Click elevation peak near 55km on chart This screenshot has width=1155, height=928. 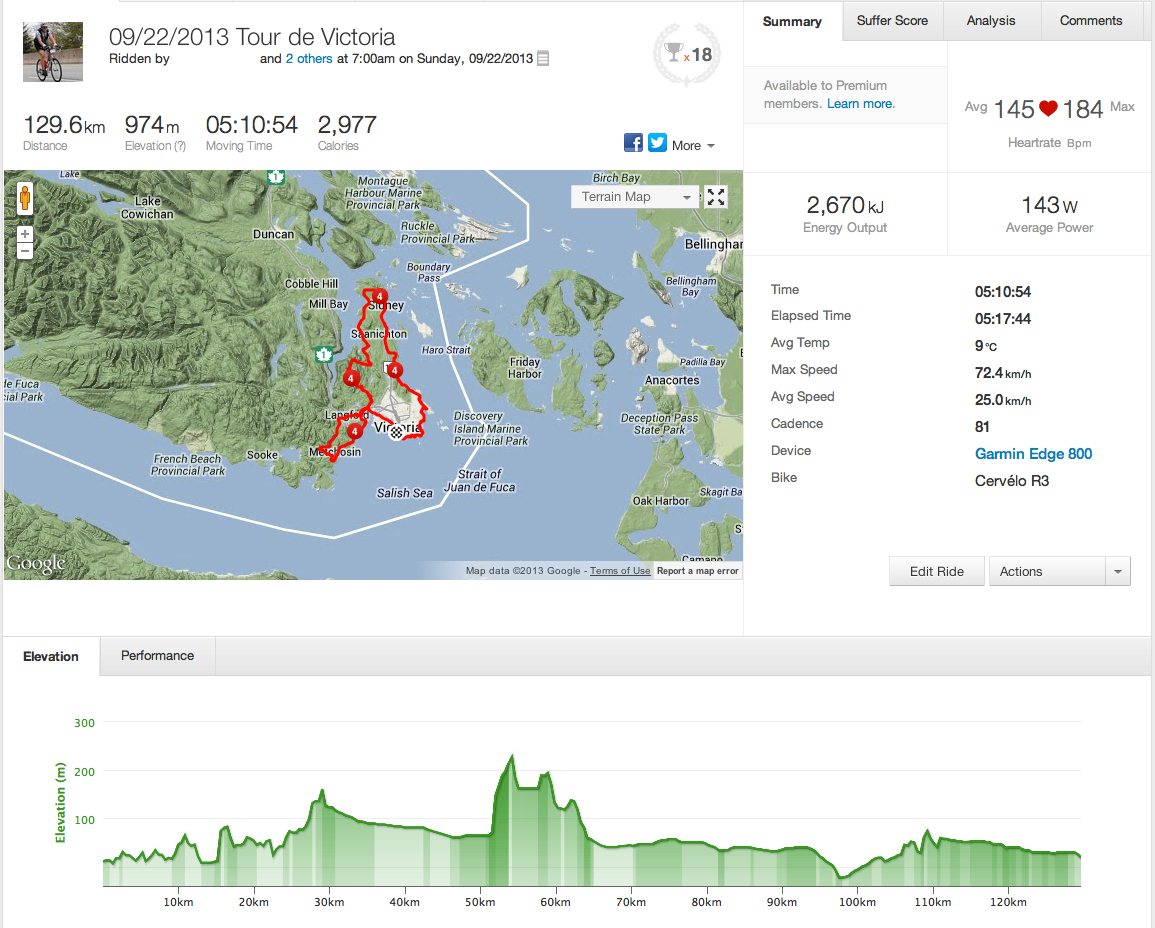(512, 758)
